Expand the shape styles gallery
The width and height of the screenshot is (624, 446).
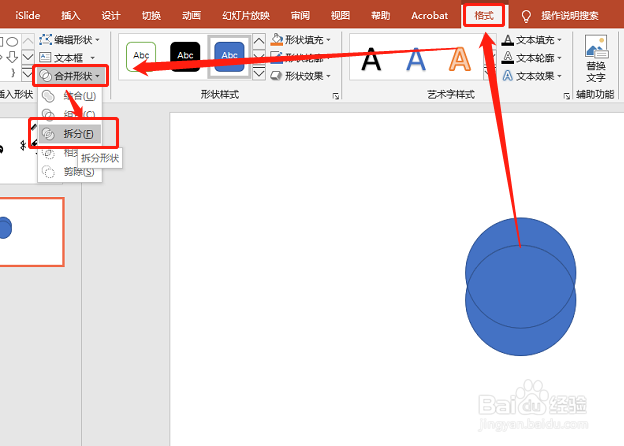pyautogui.click(x=259, y=73)
